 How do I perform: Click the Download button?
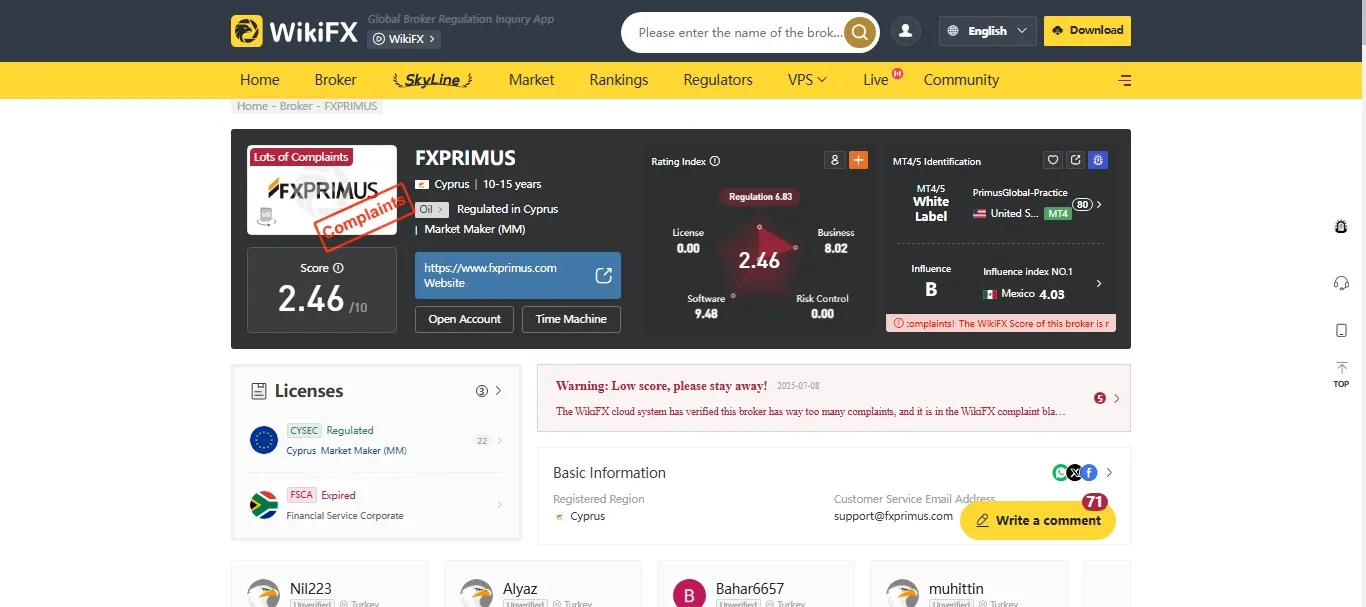(1087, 31)
